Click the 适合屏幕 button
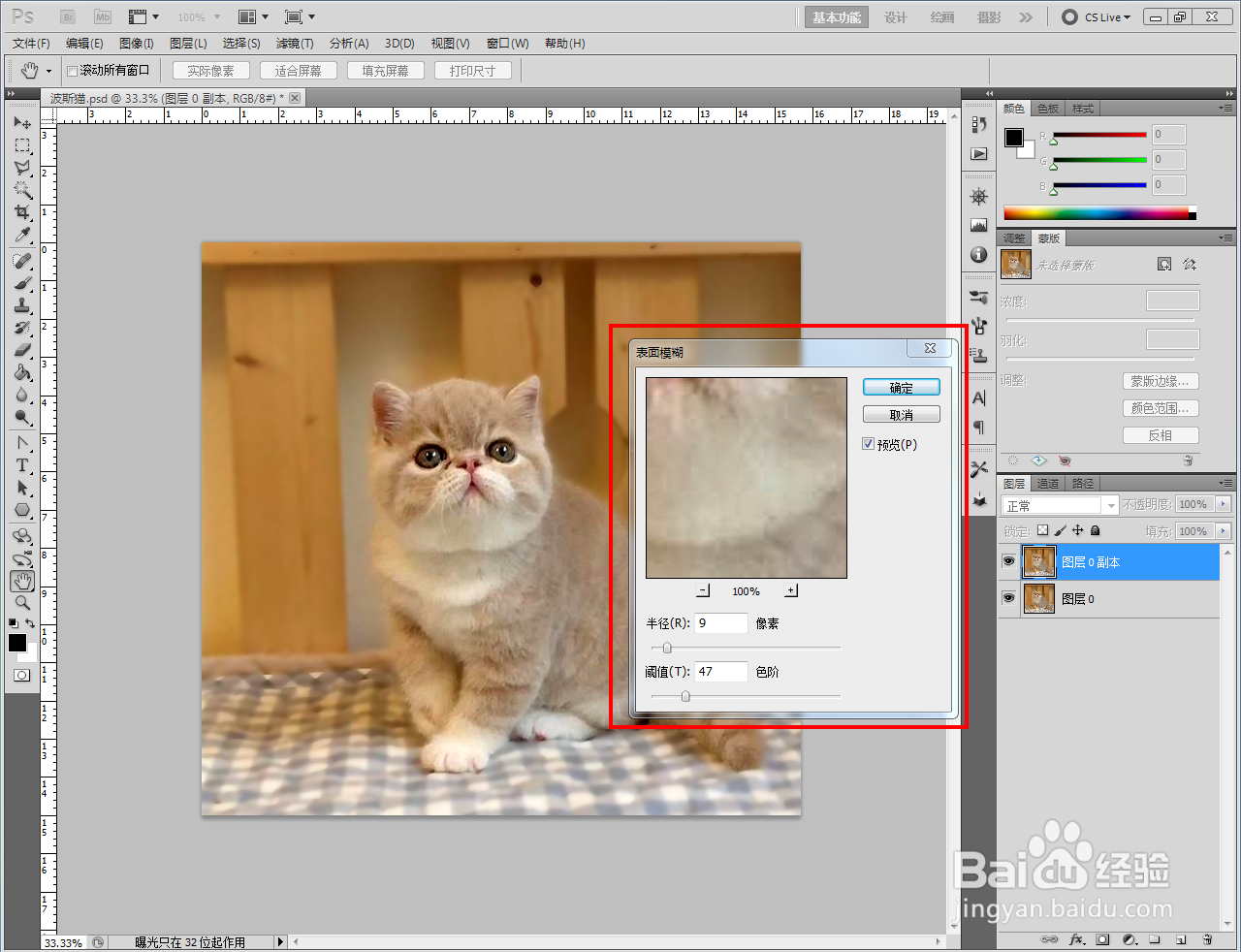The width and height of the screenshot is (1241, 952). pyautogui.click(x=299, y=71)
